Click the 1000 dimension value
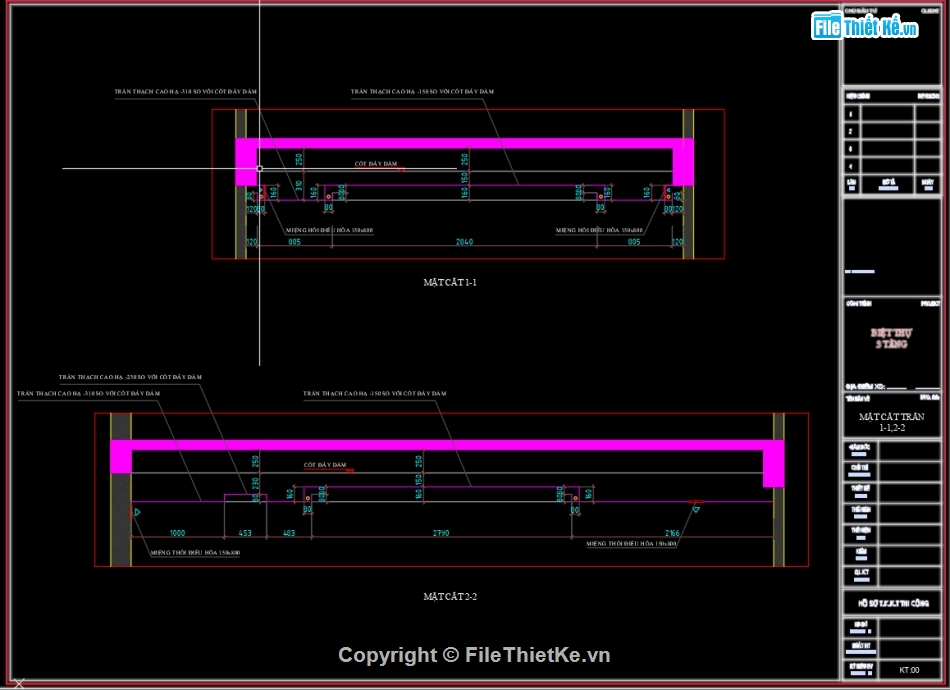 point(178,533)
